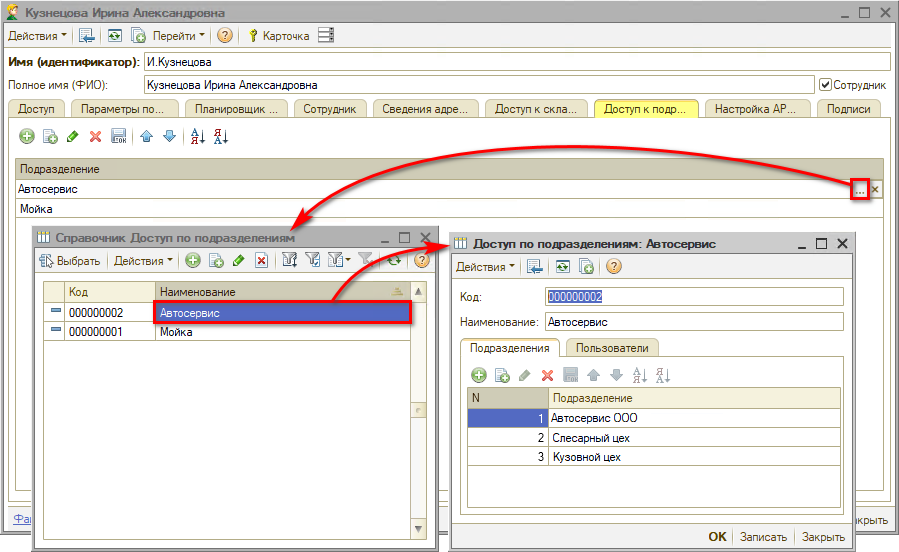Viewport: 899px width, 552px height.
Task: Click the green add row icon above Мойка list
Action: pyautogui.click(x=27, y=136)
